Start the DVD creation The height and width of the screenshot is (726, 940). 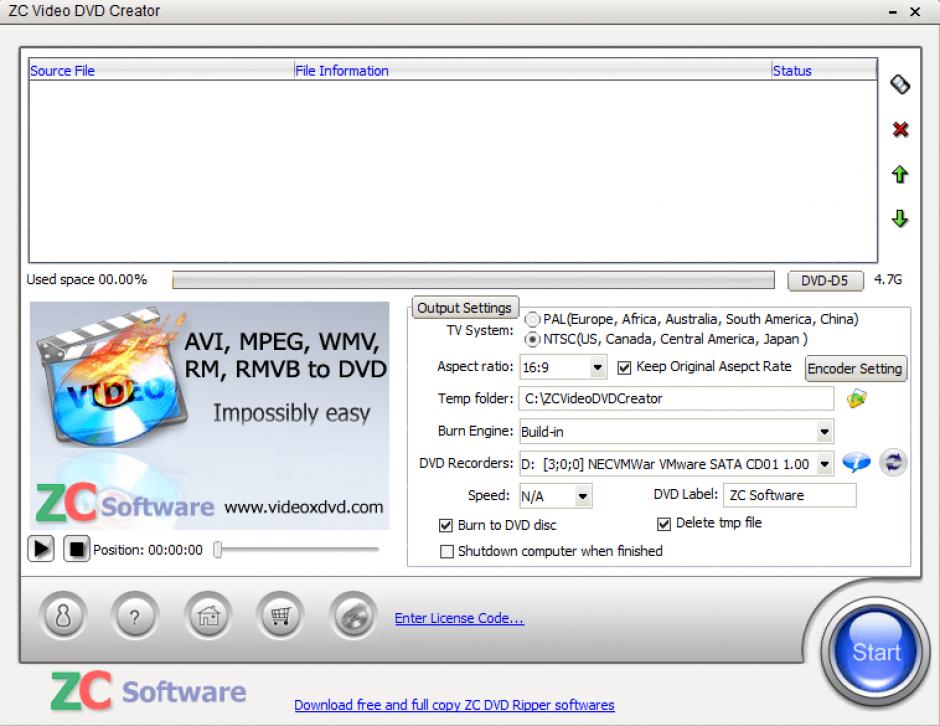tap(875, 651)
